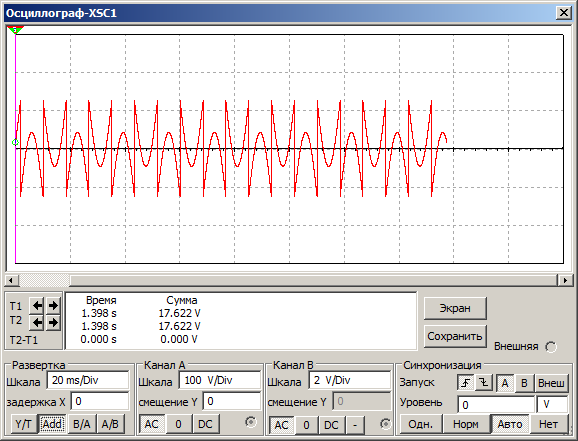Click Канал B scale field 2 V/Div
This screenshot has height=441, width=578.
pos(350,380)
